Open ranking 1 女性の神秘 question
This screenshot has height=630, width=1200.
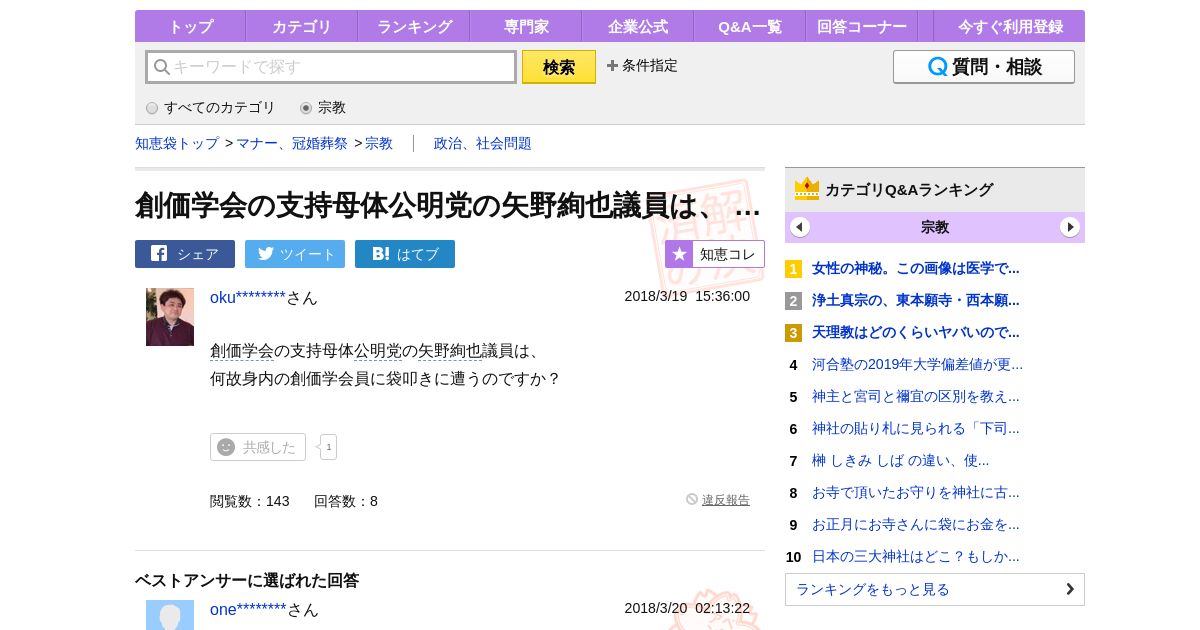[x=915, y=268]
